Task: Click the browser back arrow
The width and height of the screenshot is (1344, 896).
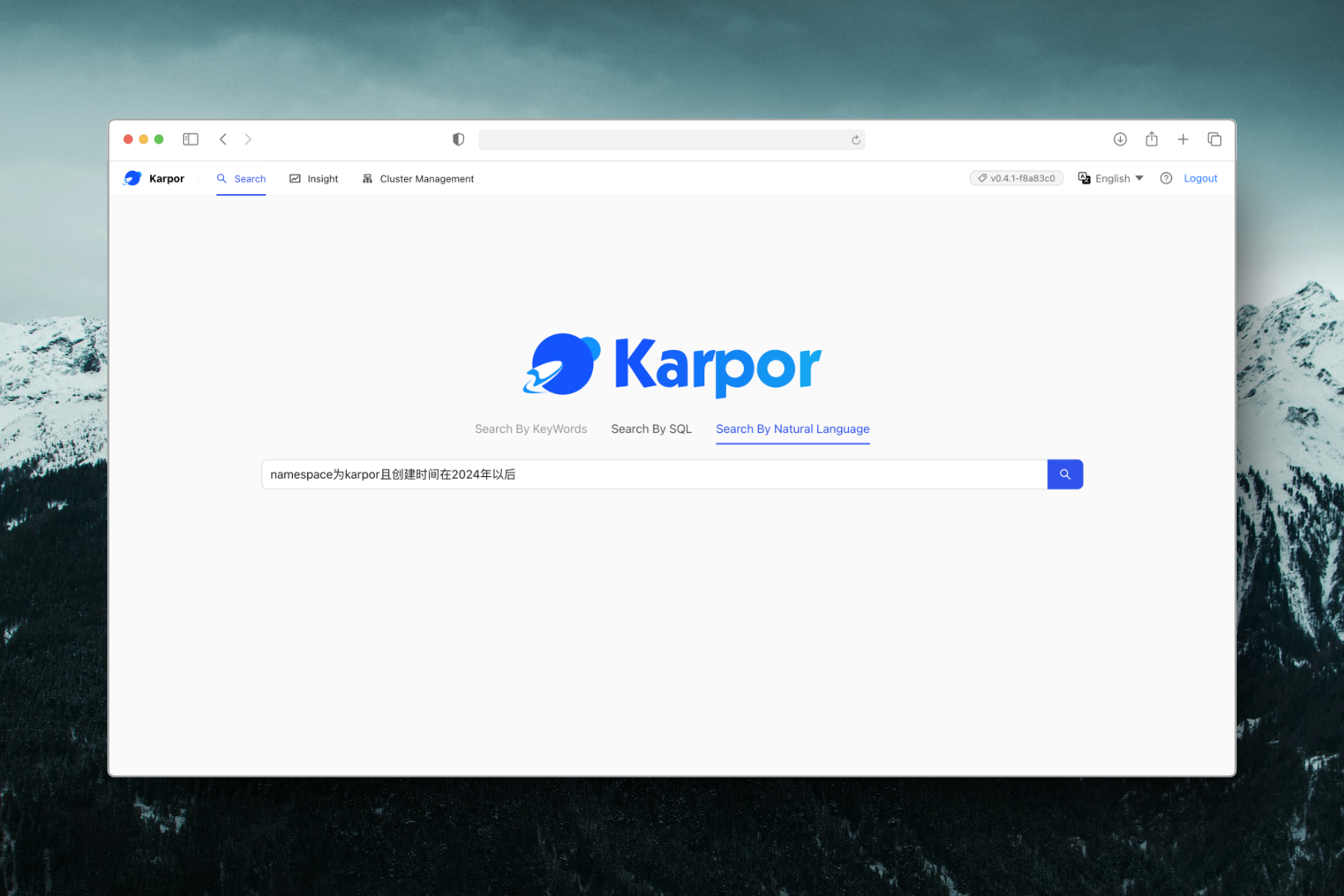Action: 223,139
